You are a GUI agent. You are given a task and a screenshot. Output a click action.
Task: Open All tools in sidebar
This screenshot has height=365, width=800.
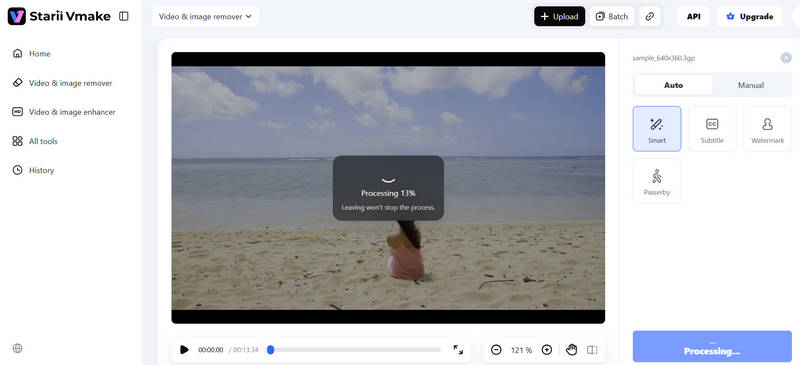[35, 141]
